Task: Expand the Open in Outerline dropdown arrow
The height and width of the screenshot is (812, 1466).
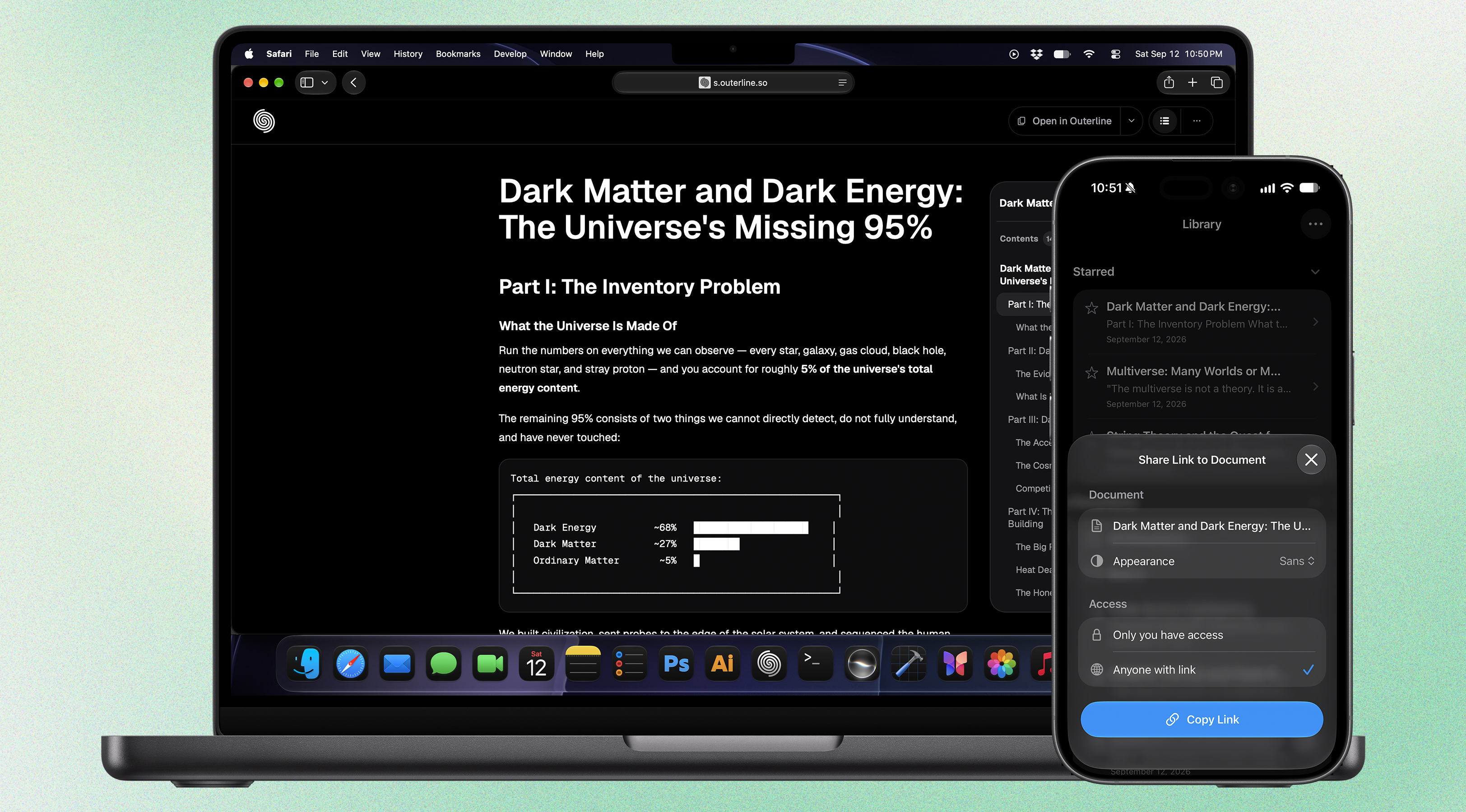Action: 1132,120
